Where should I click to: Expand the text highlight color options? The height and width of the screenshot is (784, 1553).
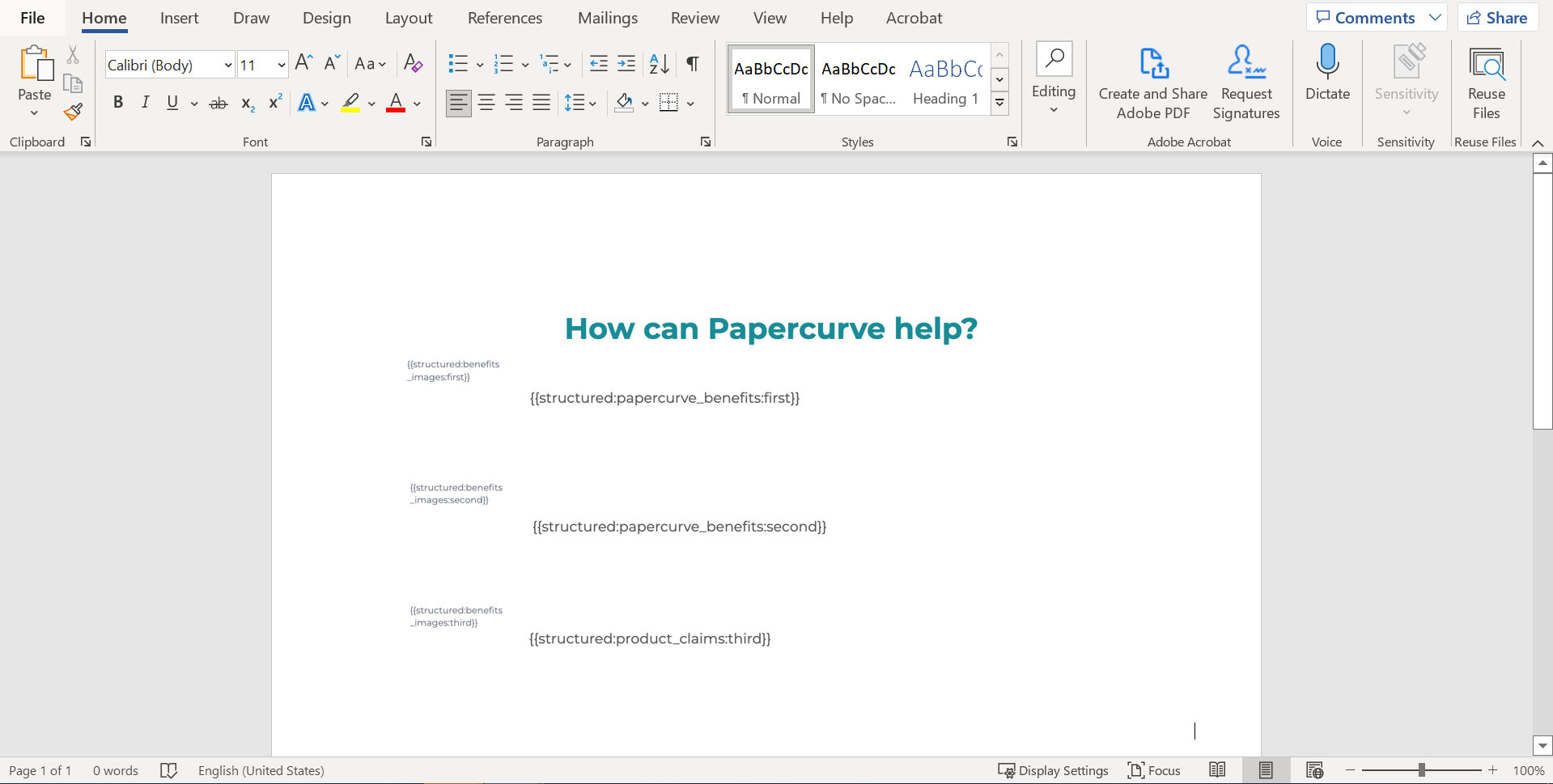pyautogui.click(x=372, y=103)
